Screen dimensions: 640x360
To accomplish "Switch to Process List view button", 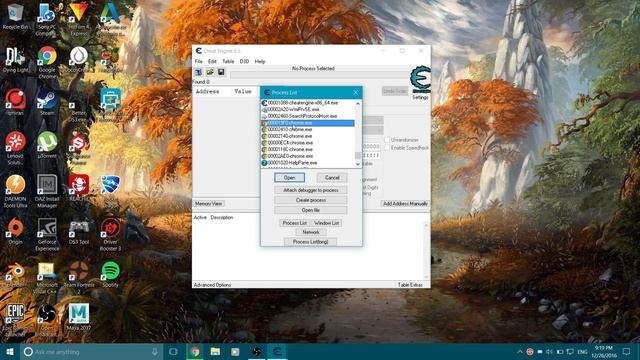I will coord(295,223).
